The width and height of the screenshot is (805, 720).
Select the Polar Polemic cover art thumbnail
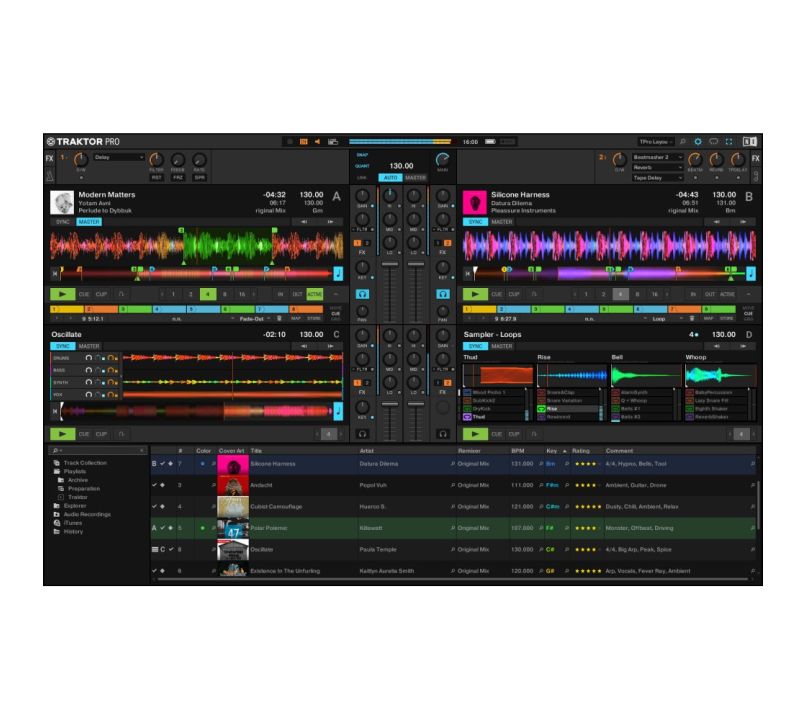232,527
